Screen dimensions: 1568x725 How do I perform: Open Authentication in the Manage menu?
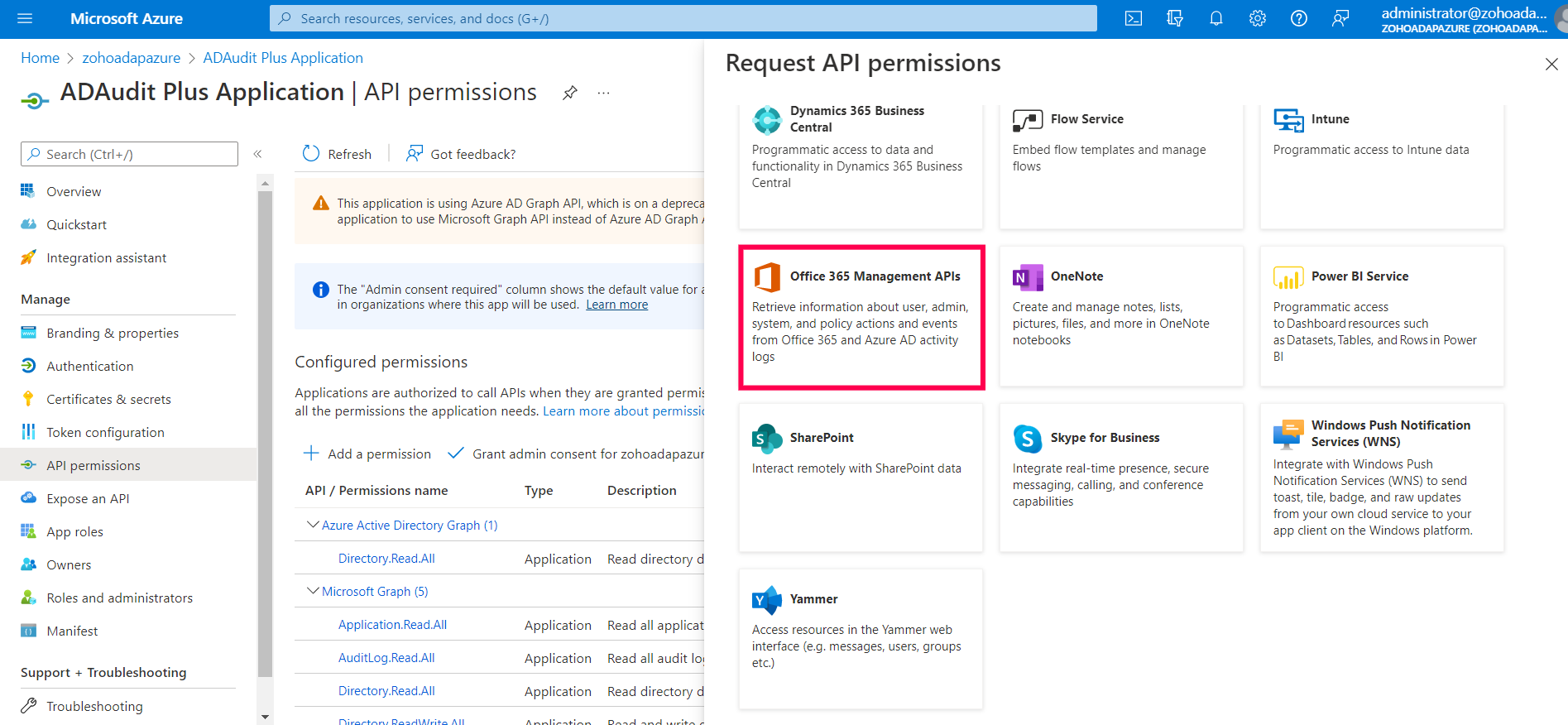(x=89, y=366)
